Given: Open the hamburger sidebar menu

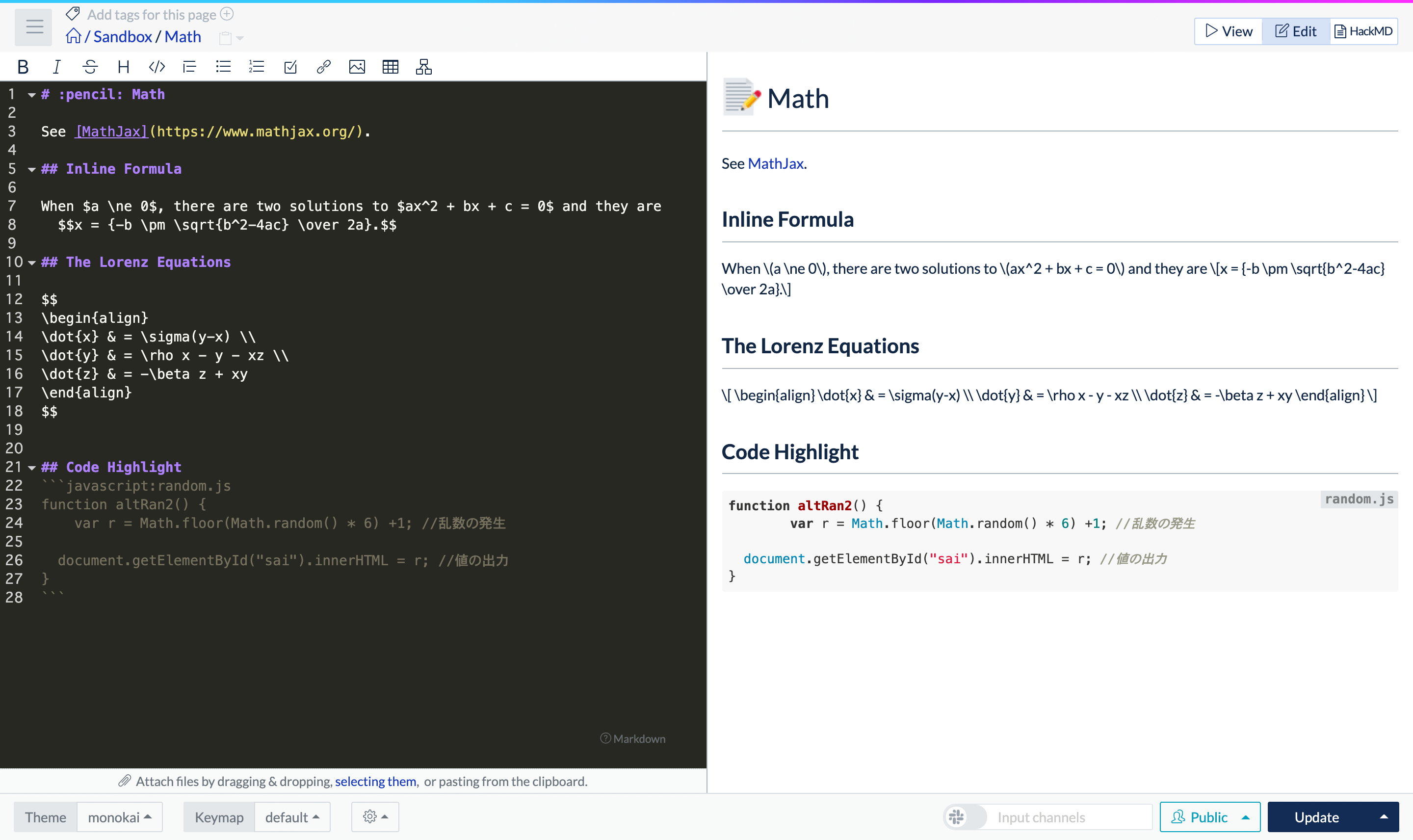Looking at the screenshot, I should point(34,26).
